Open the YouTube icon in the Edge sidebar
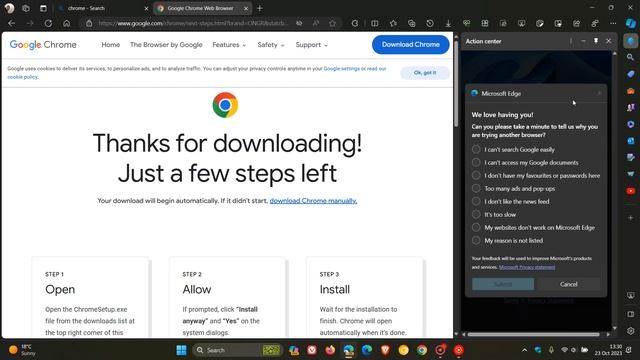This screenshot has height=360, width=640. point(631,191)
